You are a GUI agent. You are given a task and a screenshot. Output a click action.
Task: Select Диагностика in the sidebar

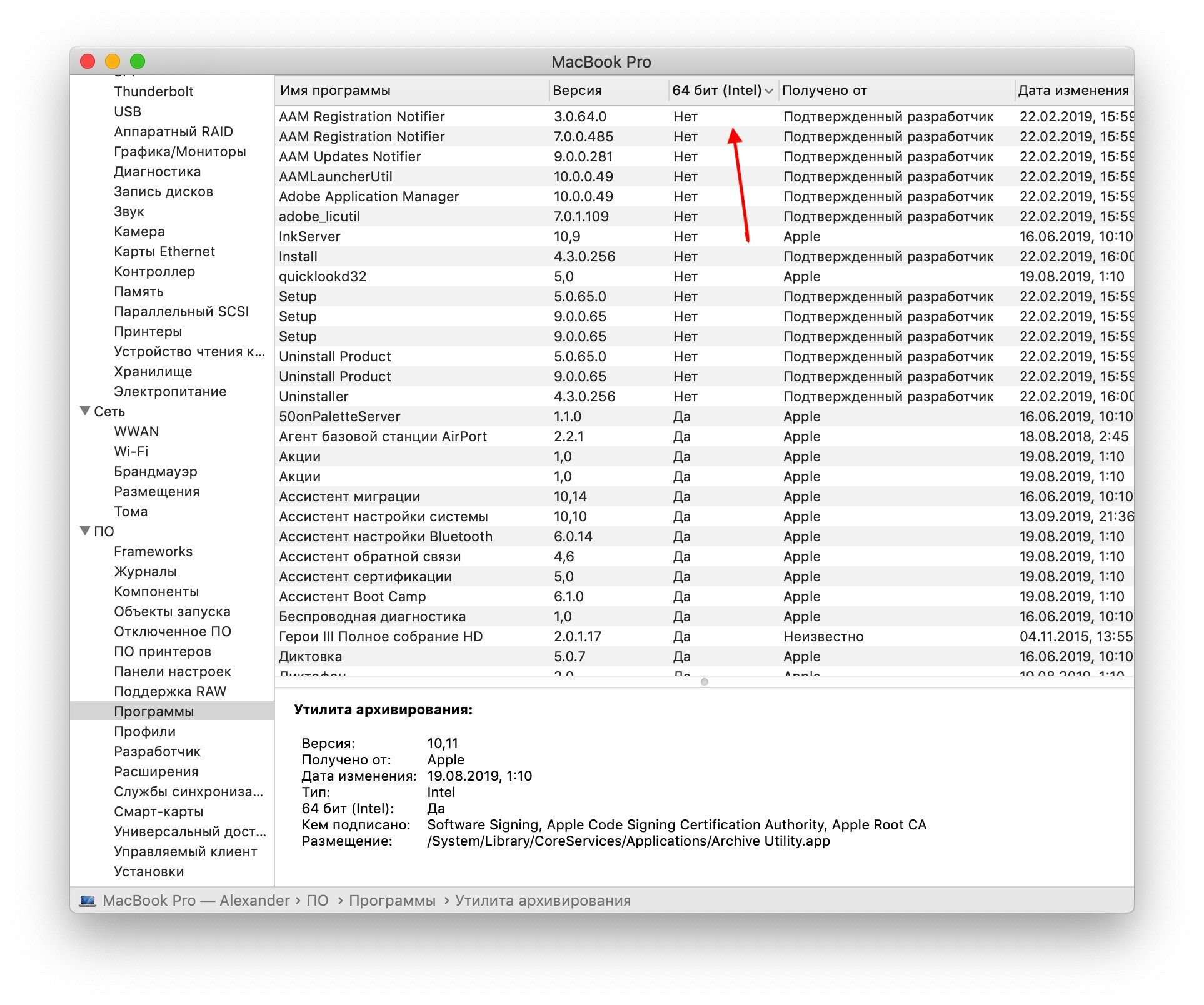158,171
